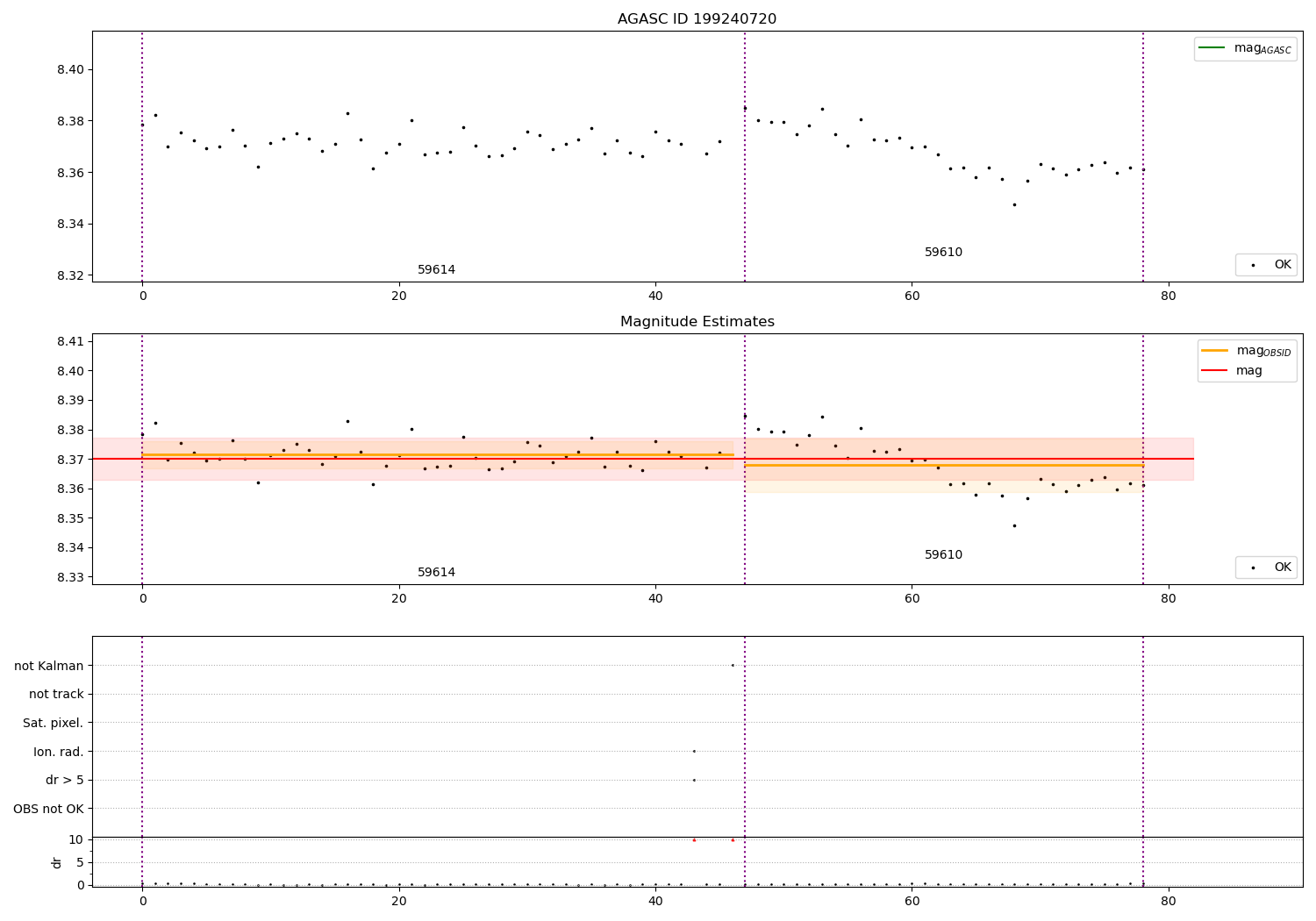1316x921 pixels.
Task: Select the mag AGASC legend entry
Action: [x=1245, y=48]
